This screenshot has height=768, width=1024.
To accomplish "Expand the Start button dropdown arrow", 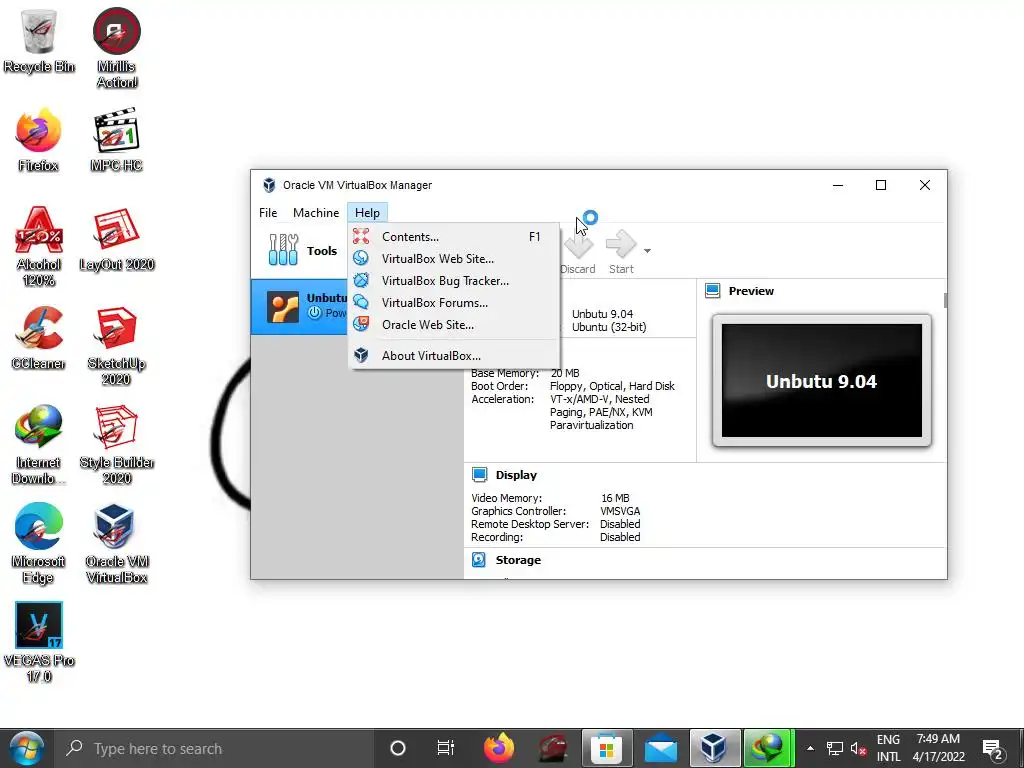I will (x=647, y=251).
